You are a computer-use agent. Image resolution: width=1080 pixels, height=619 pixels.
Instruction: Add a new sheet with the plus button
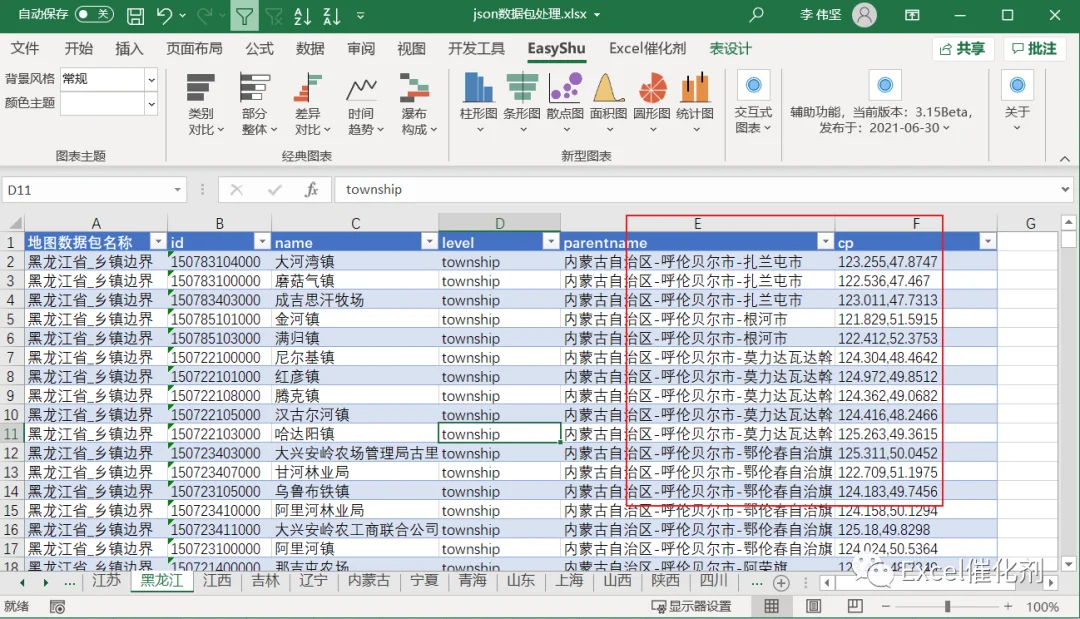[x=781, y=583]
